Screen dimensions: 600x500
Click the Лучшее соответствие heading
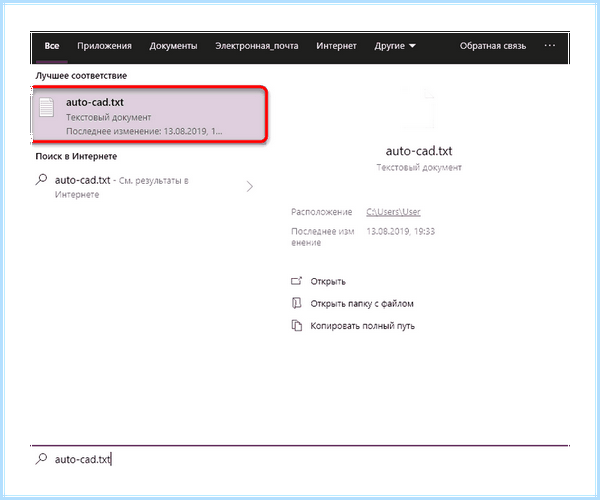(x=81, y=76)
